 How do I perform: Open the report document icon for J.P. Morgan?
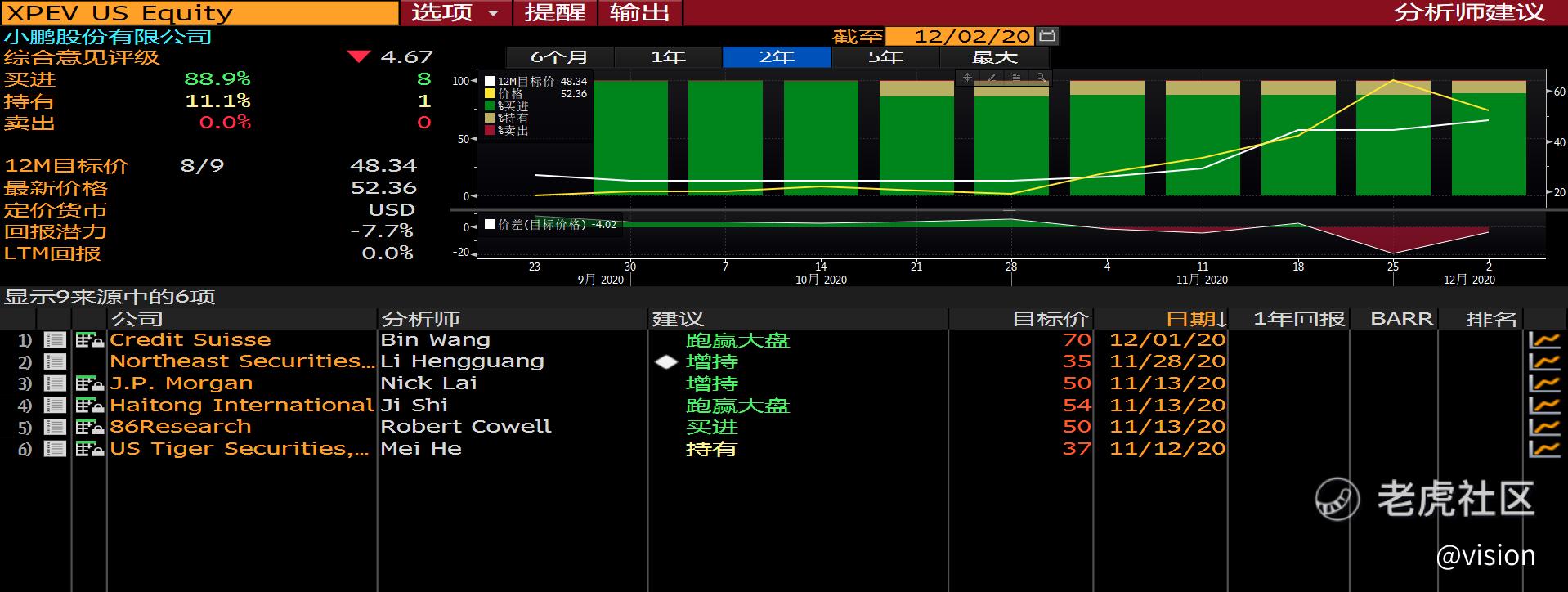[55, 383]
